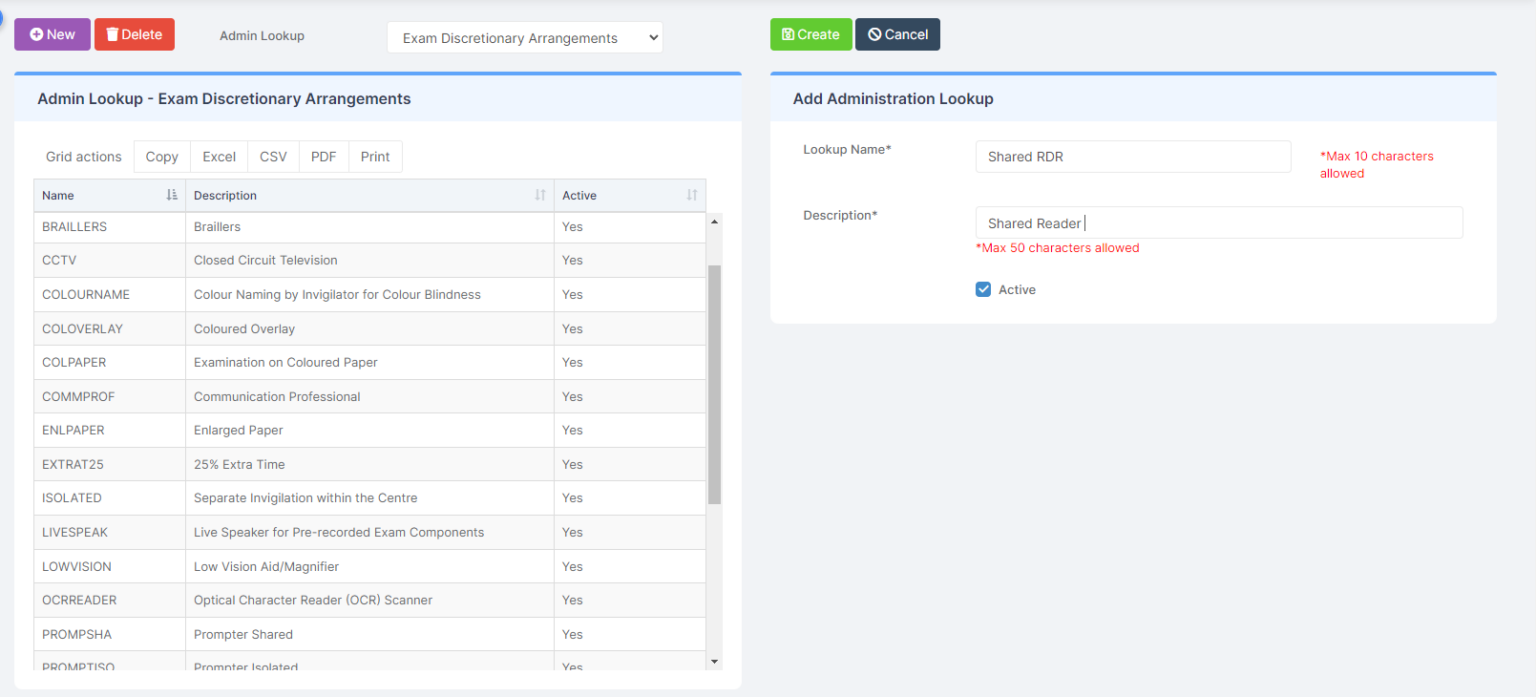Viewport: 1536px width, 697px height.
Task: Sort the Active column using sort icon
Action: (x=692, y=195)
